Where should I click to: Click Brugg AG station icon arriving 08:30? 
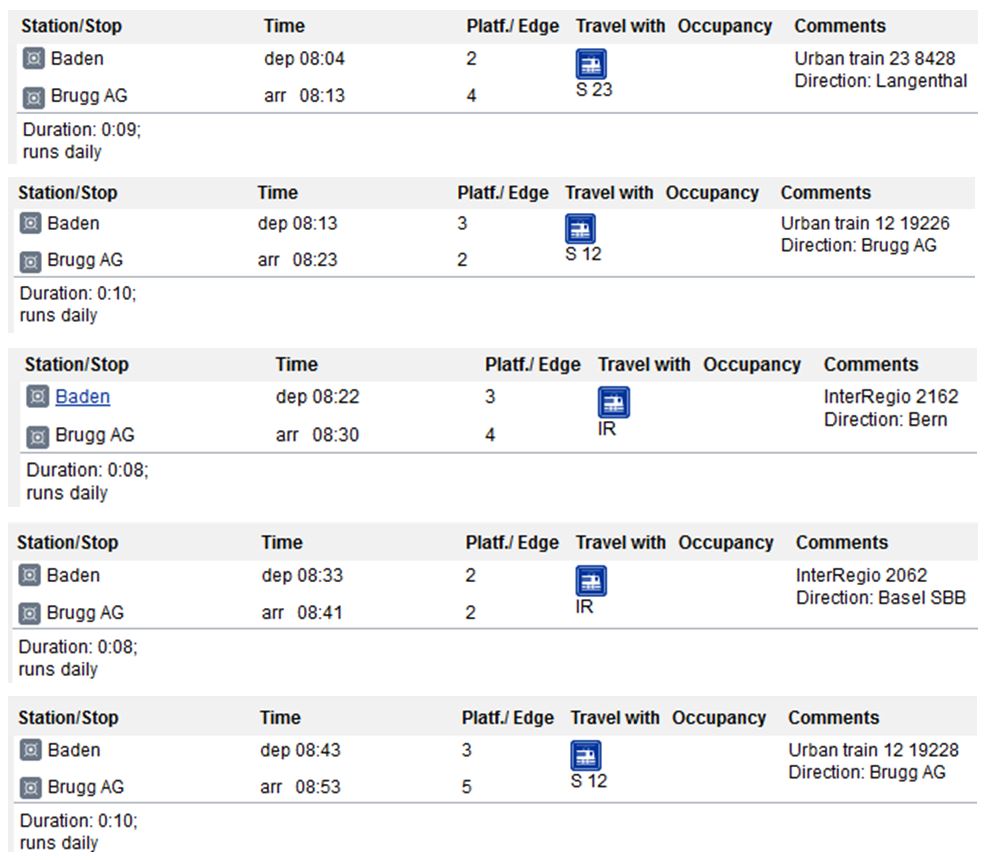(x=38, y=437)
